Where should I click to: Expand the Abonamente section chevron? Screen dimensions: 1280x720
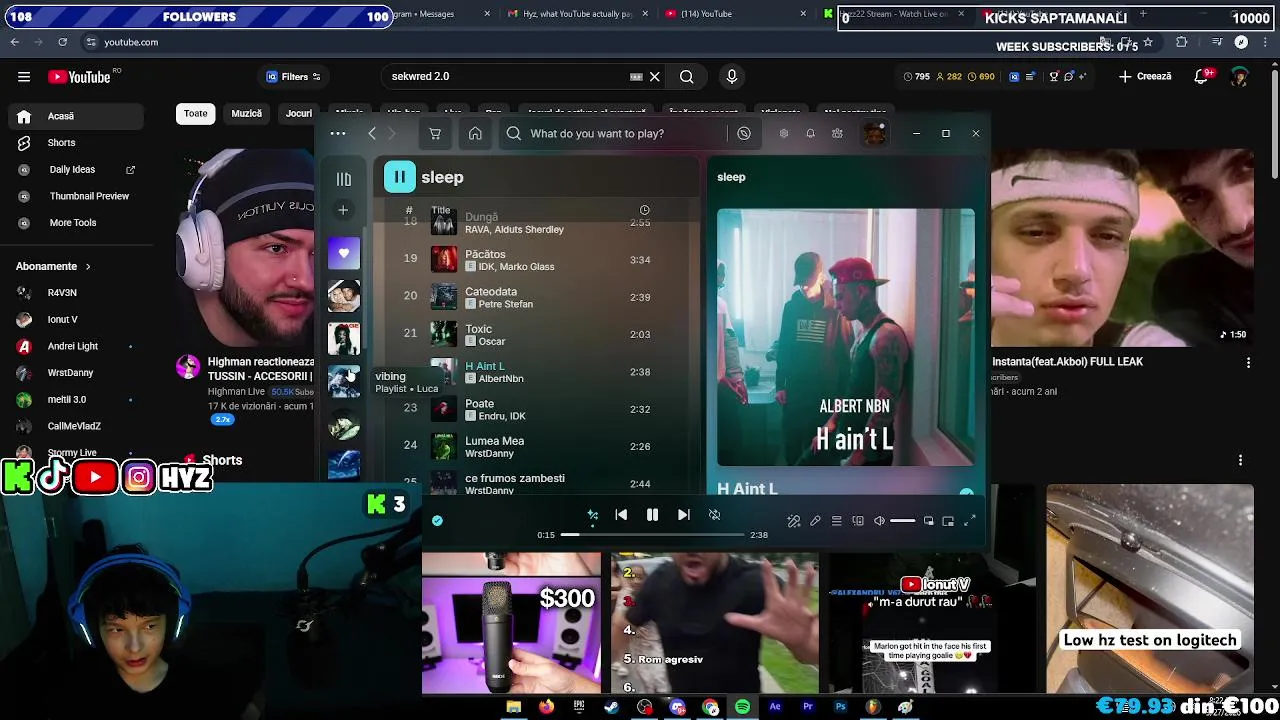point(88,267)
